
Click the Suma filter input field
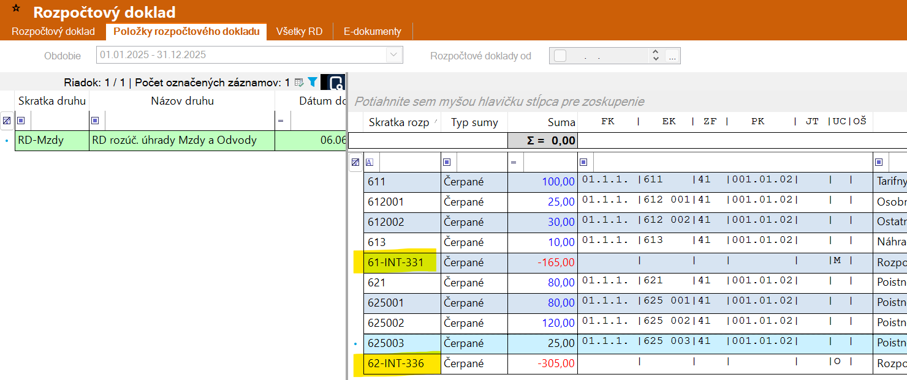point(550,163)
